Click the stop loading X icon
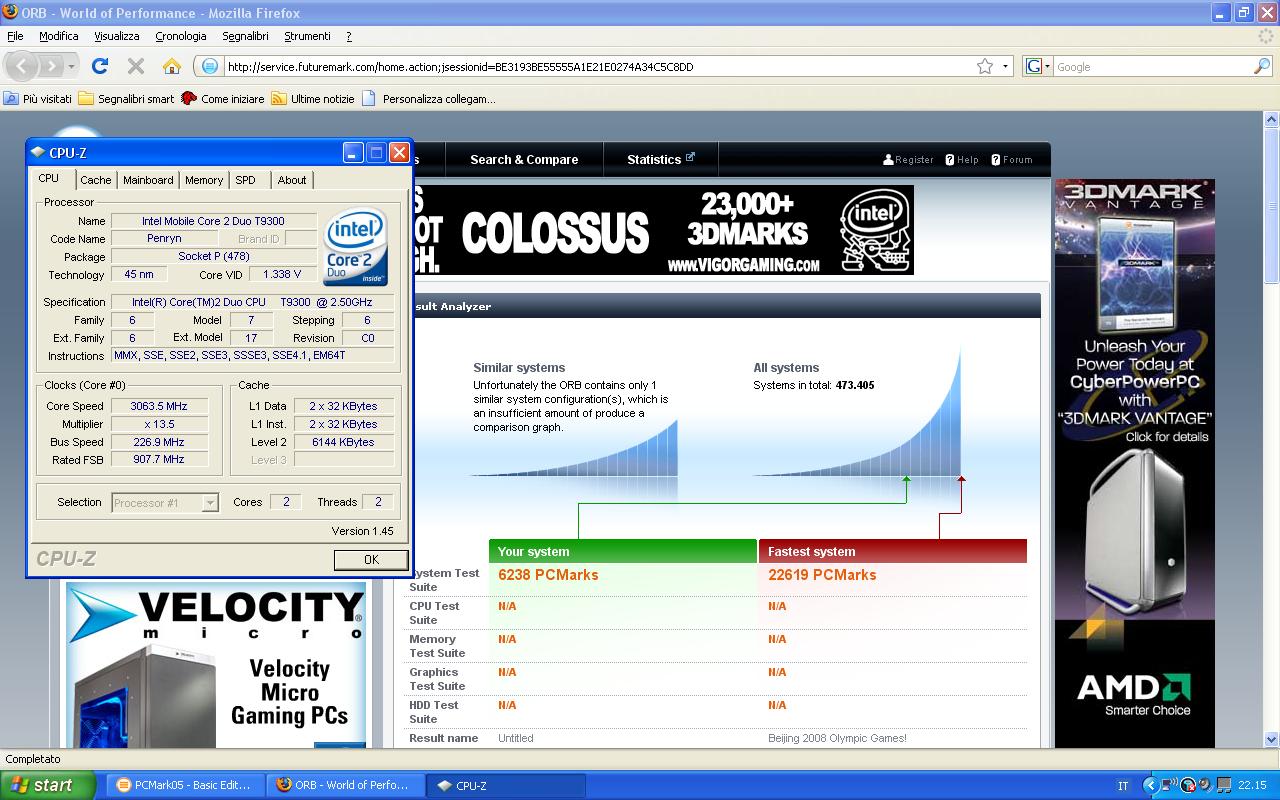This screenshot has height=800, width=1280. [x=136, y=66]
